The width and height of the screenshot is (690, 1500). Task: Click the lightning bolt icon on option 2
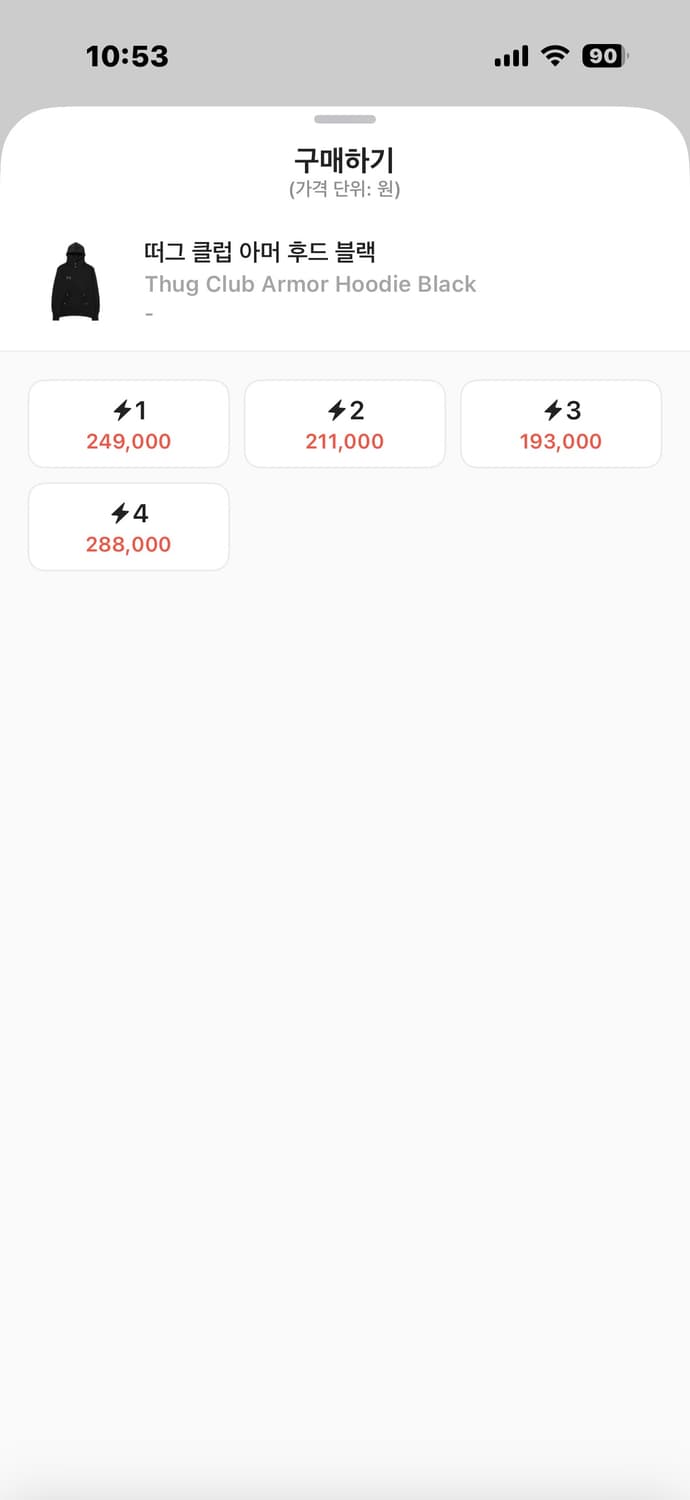(337, 410)
